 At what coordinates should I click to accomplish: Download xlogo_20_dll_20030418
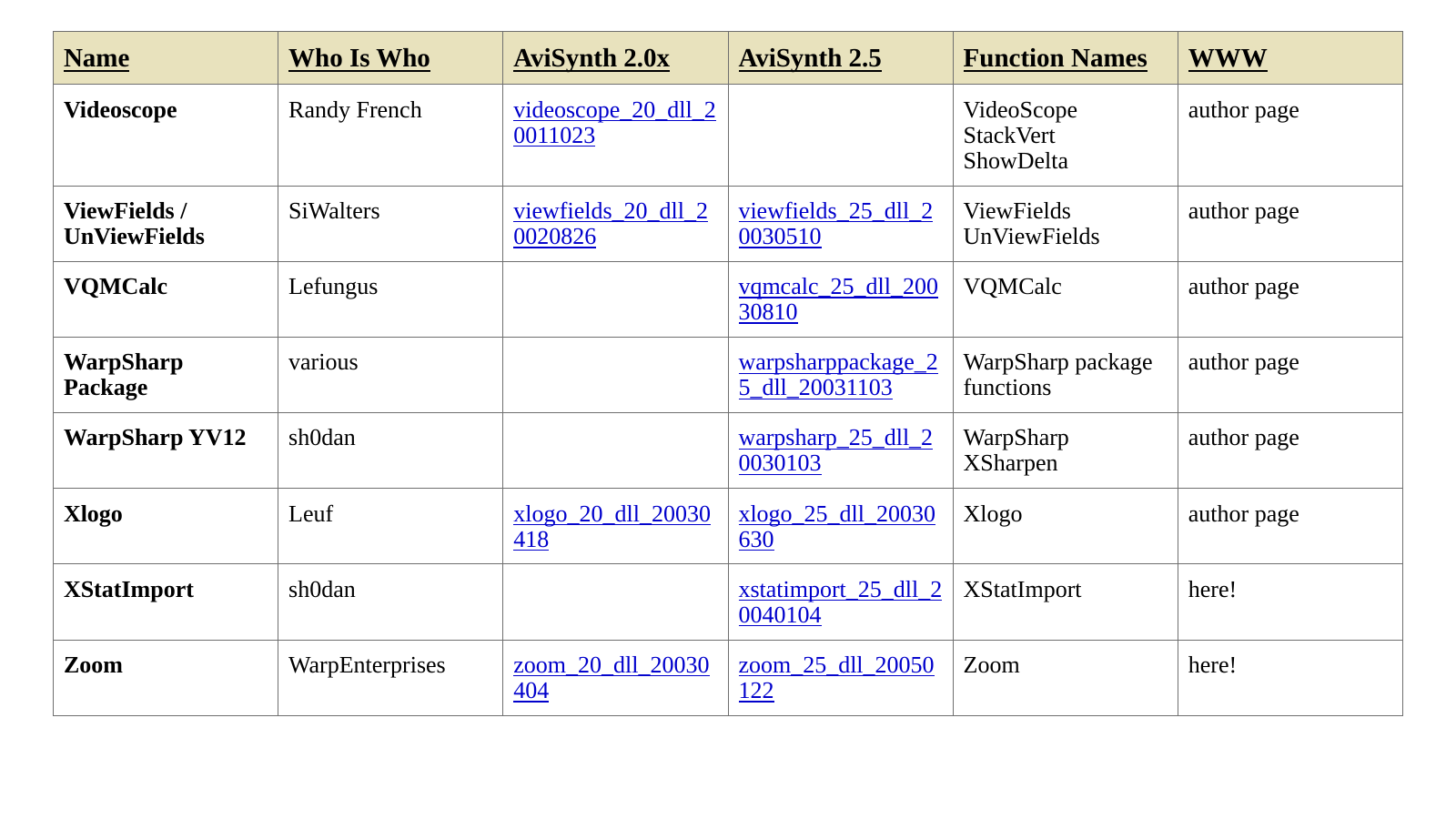click(612, 527)
